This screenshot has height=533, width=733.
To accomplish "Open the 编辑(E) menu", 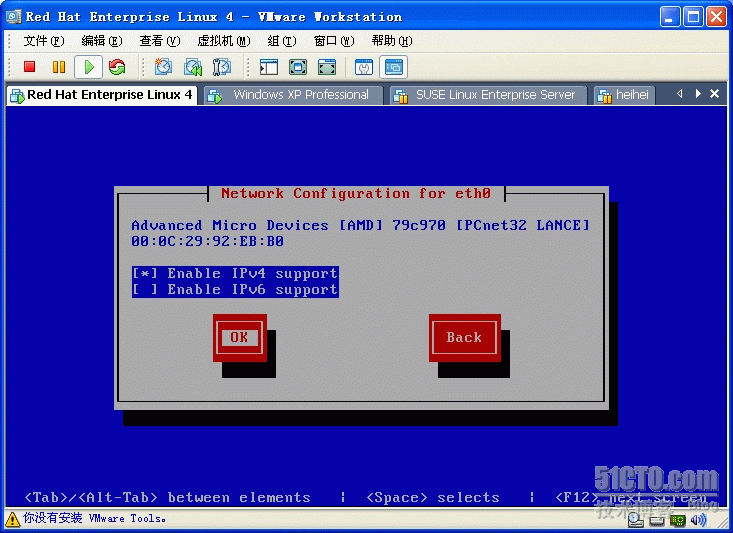I will pyautogui.click(x=101, y=41).
